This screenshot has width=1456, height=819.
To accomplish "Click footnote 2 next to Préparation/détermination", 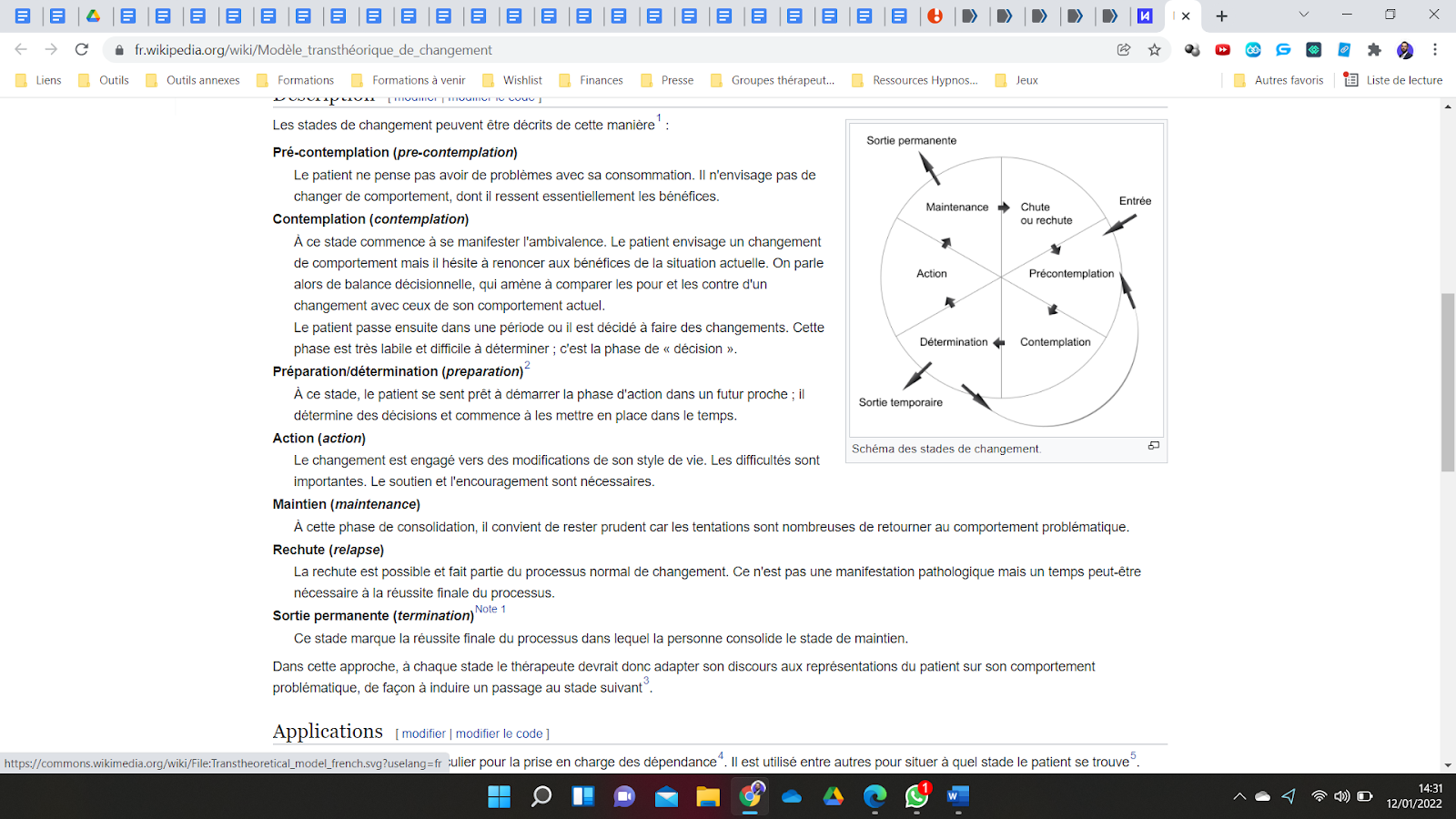I will [527, 365].
